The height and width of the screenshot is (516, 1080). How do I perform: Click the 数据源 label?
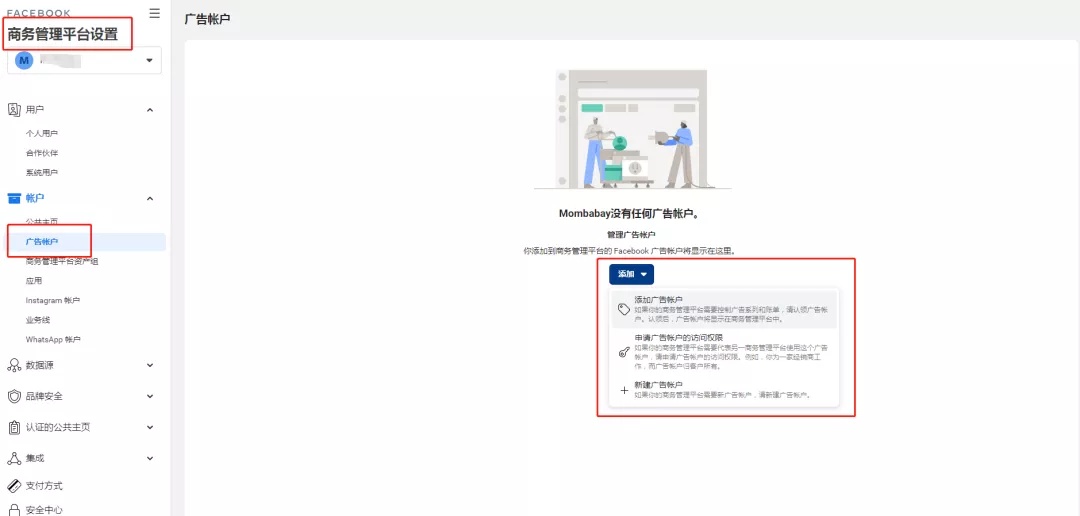pos(40,366)
